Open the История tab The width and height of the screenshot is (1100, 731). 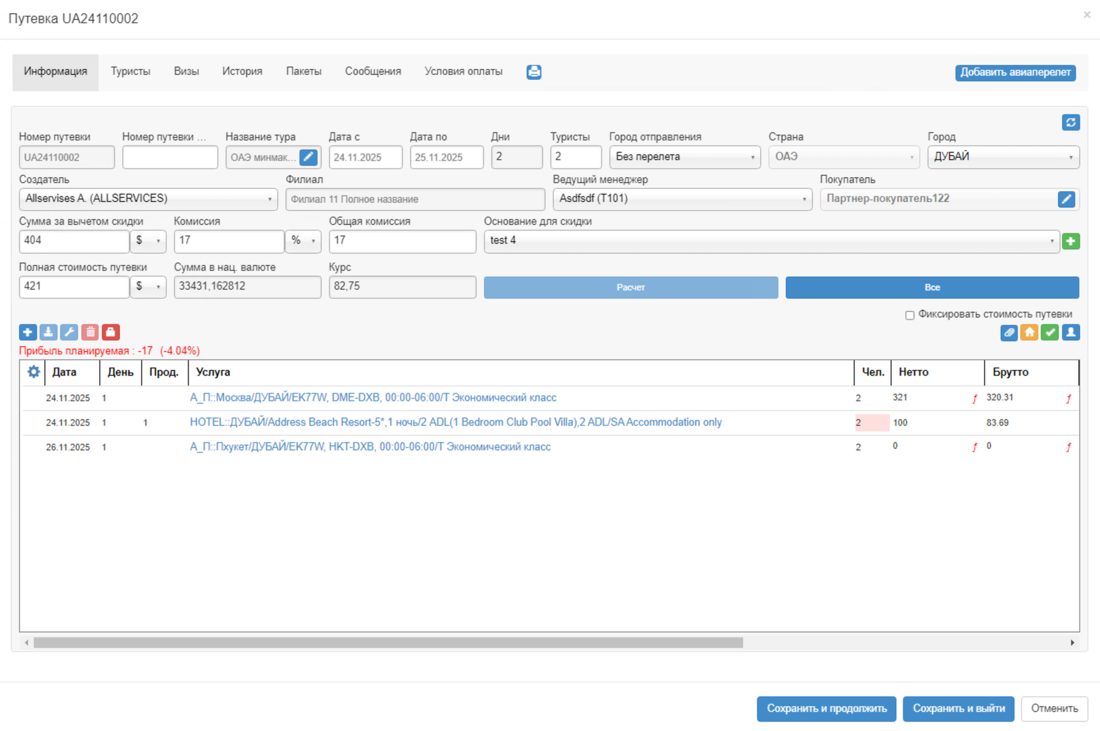pyautogui.click(x=242, y=72)
